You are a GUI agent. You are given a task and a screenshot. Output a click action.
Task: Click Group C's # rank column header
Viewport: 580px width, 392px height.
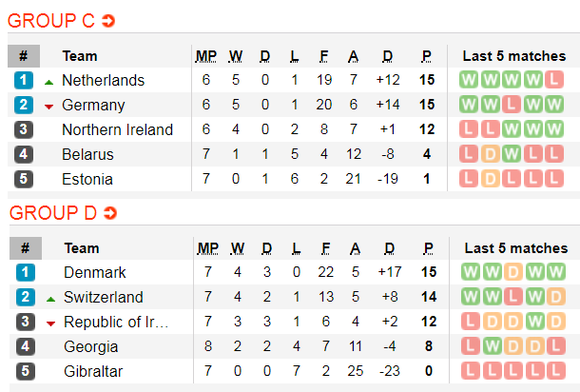click(x=24, y=56)
